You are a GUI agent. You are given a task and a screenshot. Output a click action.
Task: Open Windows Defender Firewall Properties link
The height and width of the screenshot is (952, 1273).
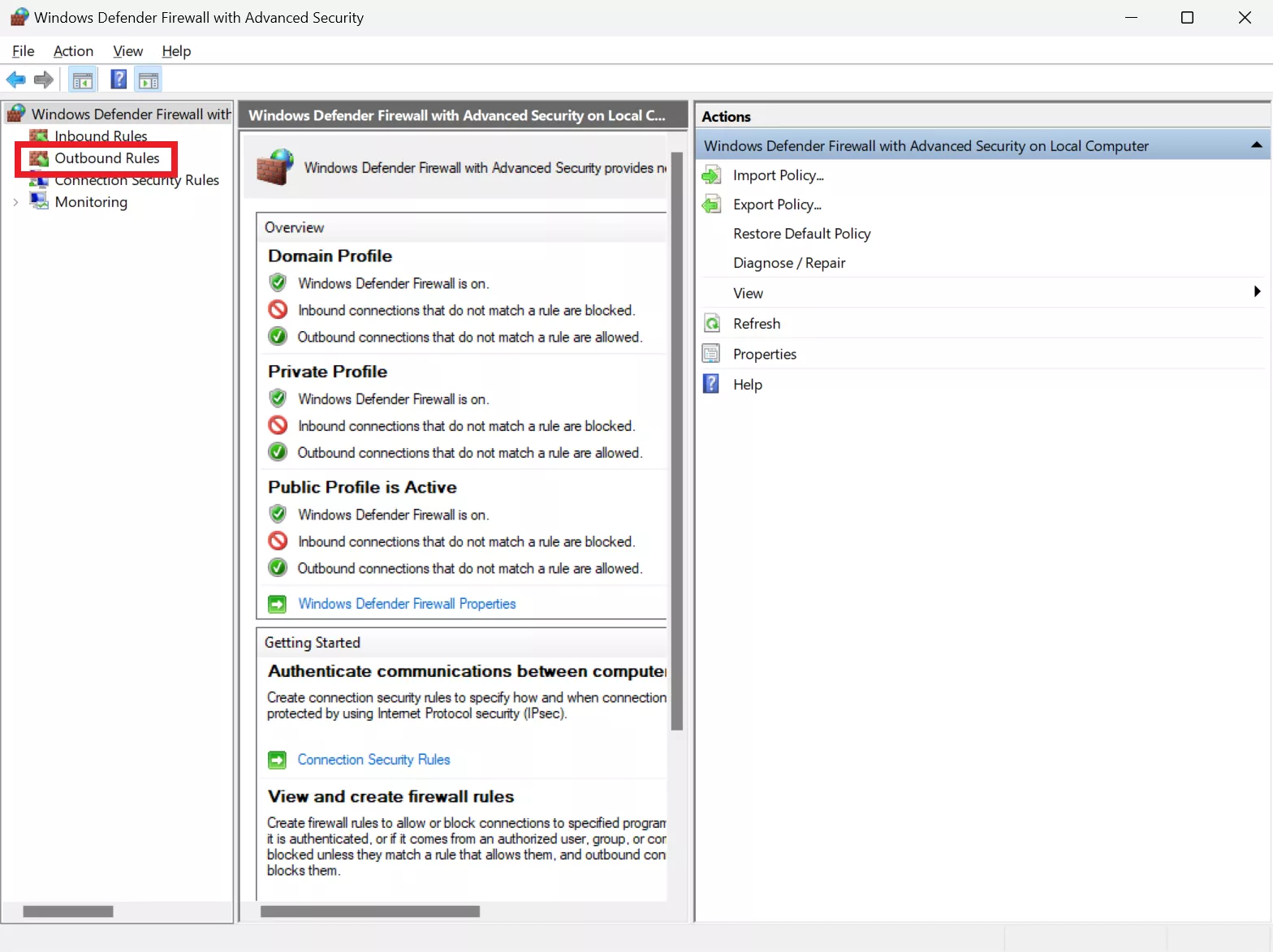pos(406,604)
